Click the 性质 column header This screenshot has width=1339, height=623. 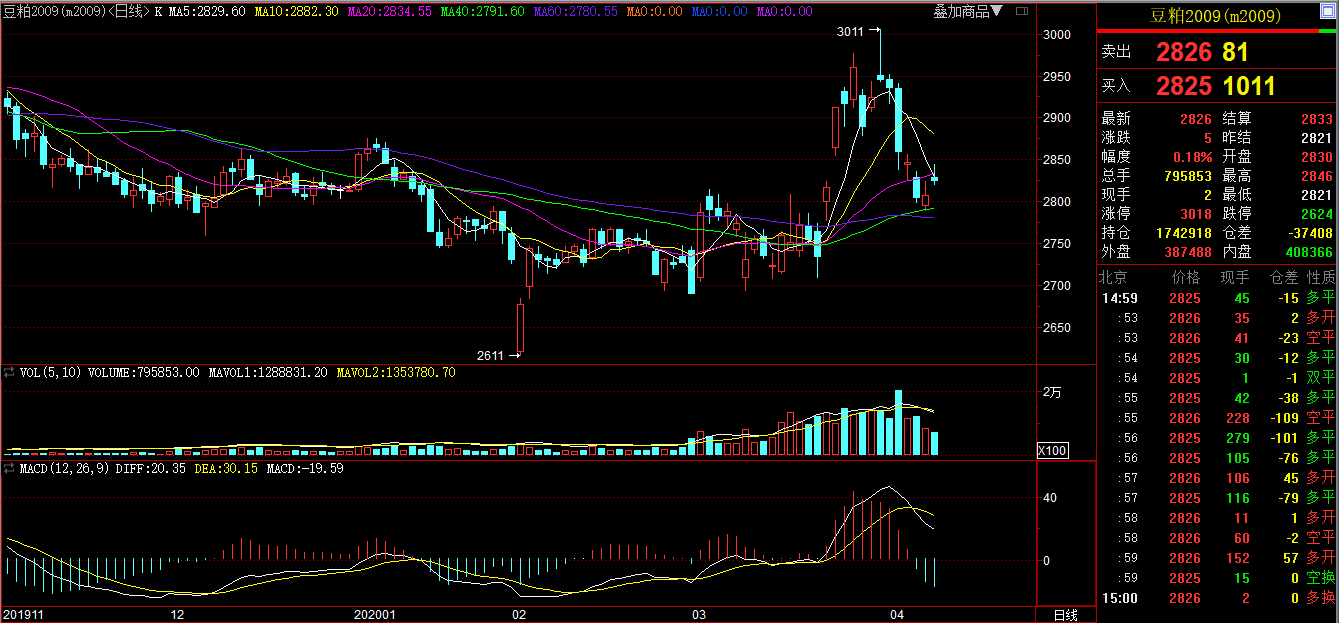(x=1321, y=277)
